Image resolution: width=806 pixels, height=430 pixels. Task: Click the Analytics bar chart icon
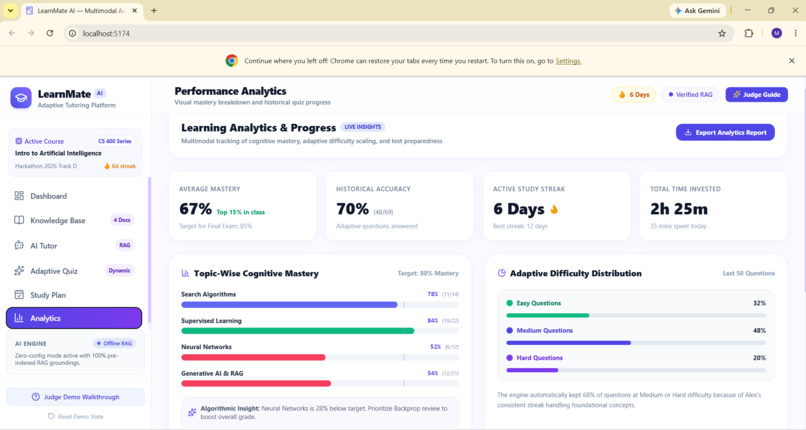point(19,318)
